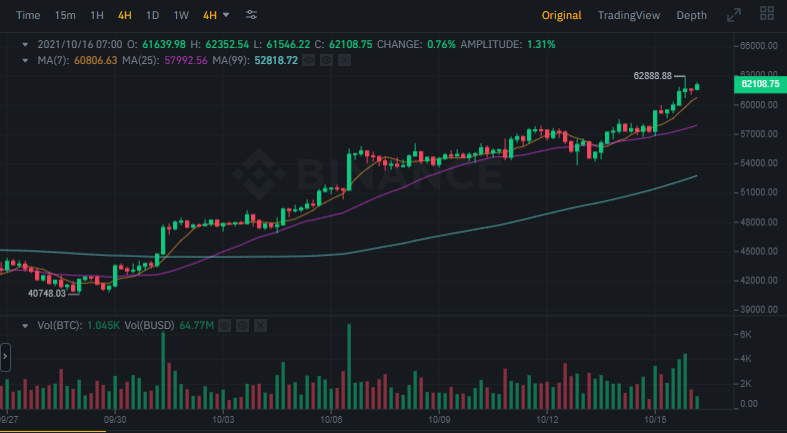Open the Volume indicator settings gear

pyautogui.click(x=243, y=325)
